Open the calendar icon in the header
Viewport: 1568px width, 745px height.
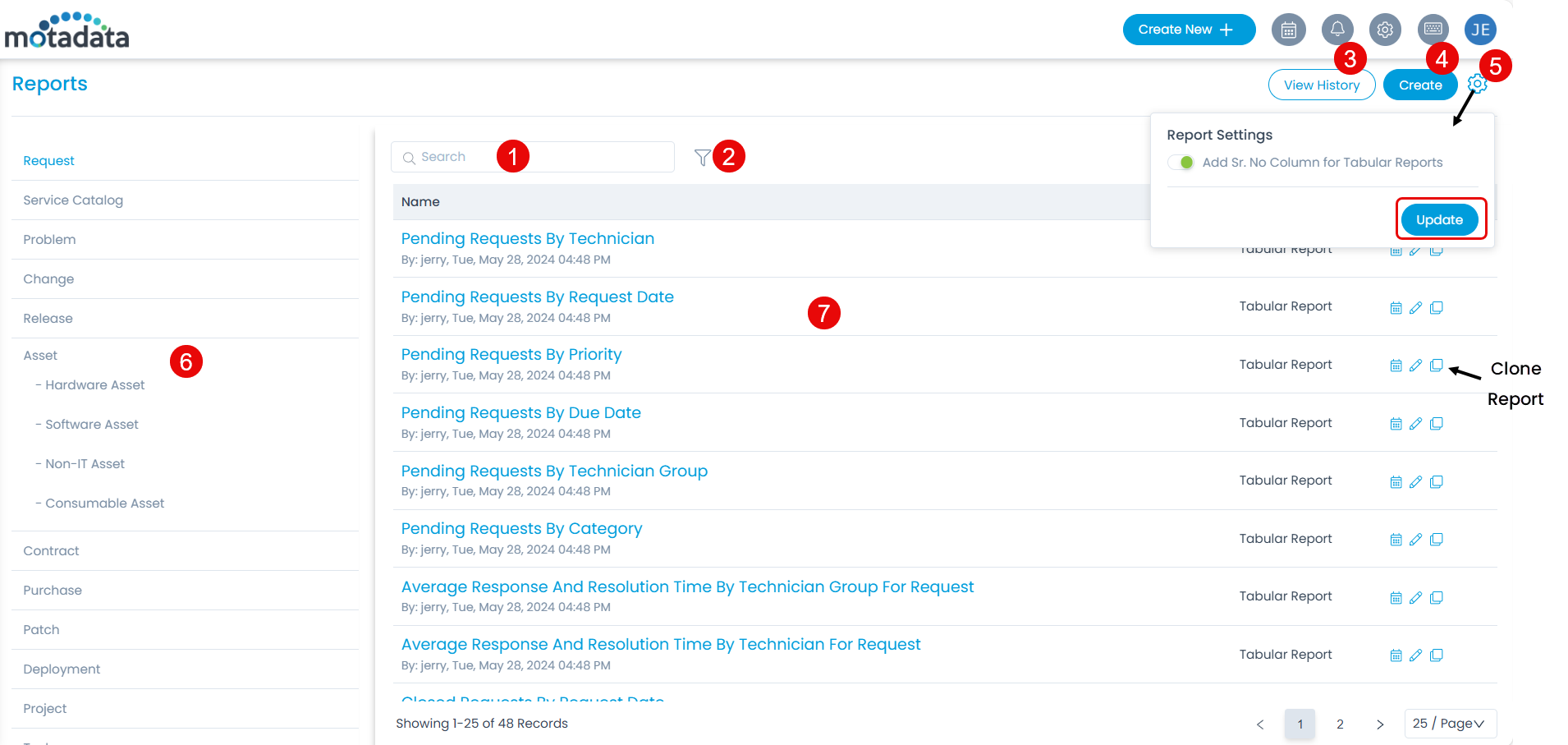(1288, 29)
